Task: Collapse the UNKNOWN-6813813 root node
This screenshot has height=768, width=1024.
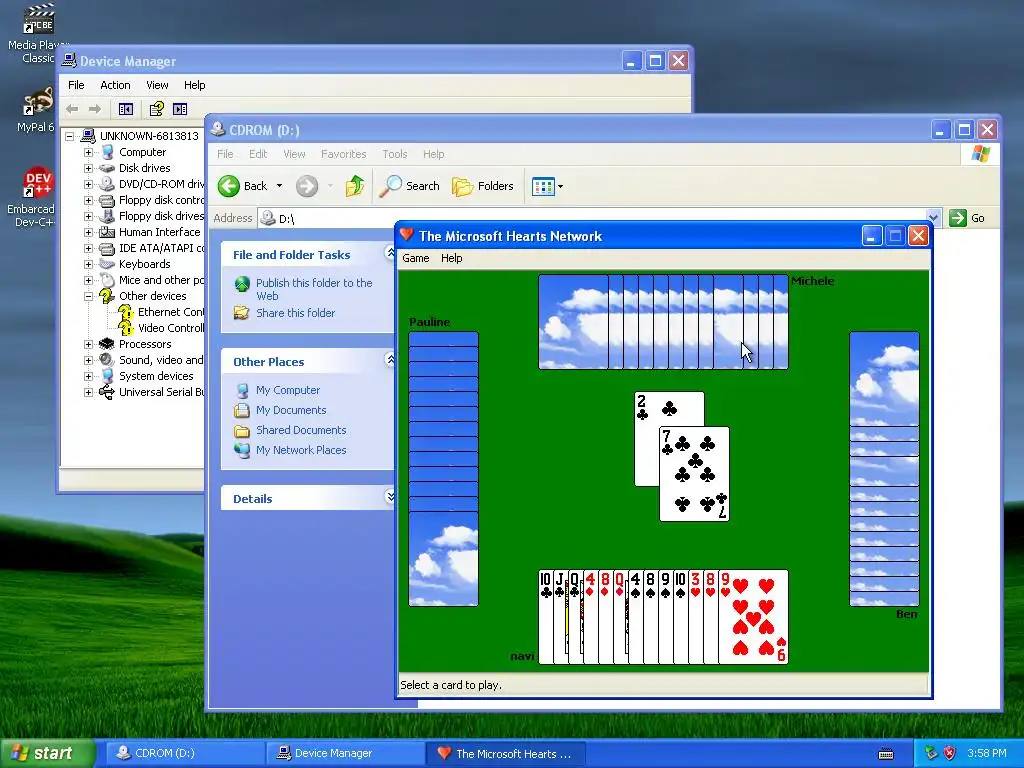Action: (70, 136)
